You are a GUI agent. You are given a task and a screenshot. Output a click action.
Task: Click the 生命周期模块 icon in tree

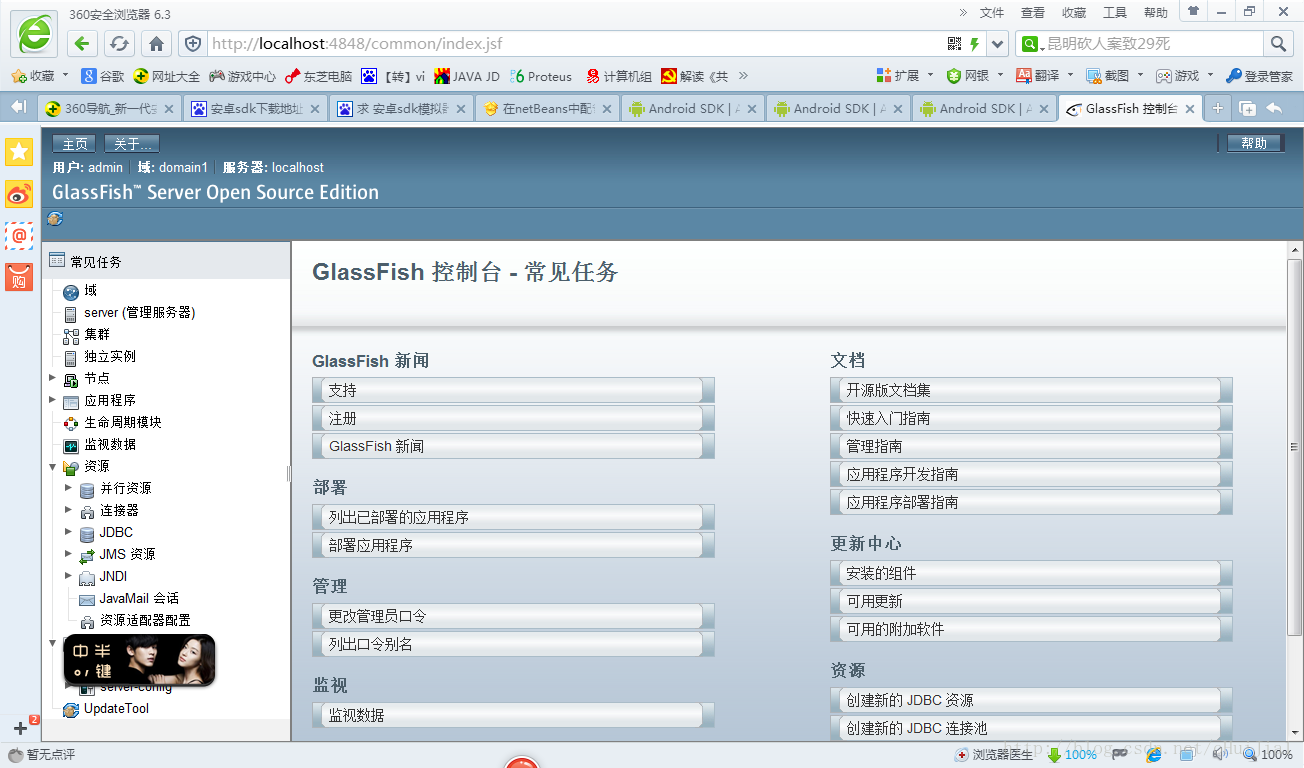click(71, 424)
